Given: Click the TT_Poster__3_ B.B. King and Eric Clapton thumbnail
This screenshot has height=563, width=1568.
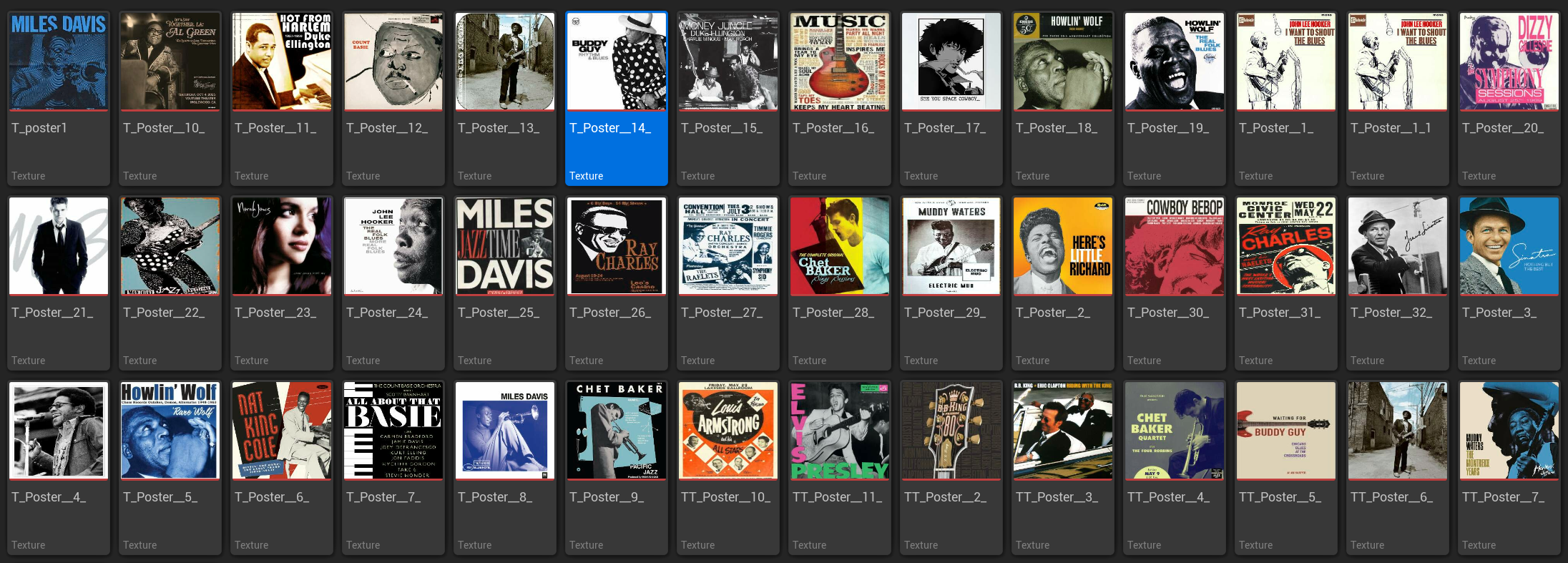Looking at the screenshot, I should [1063, 431].
